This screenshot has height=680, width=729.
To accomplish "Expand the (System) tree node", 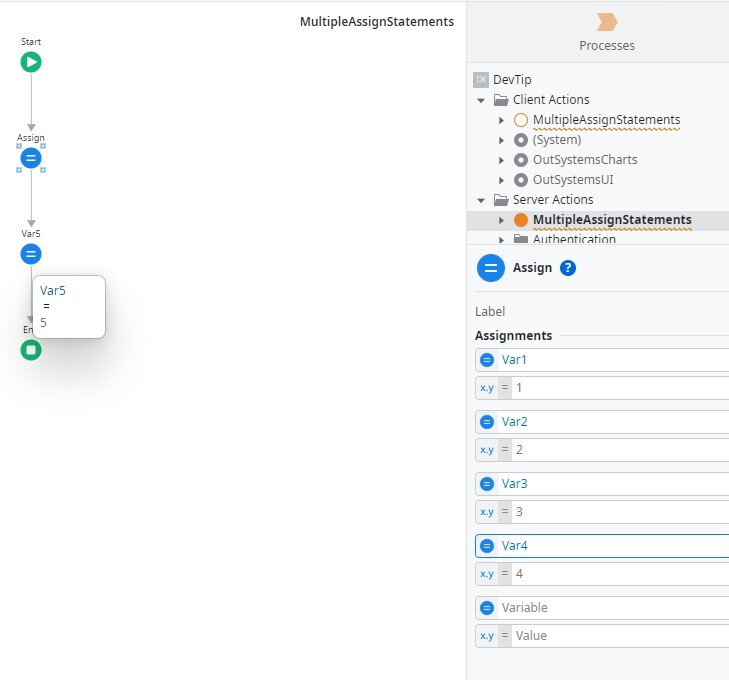I will coord(502,140).
